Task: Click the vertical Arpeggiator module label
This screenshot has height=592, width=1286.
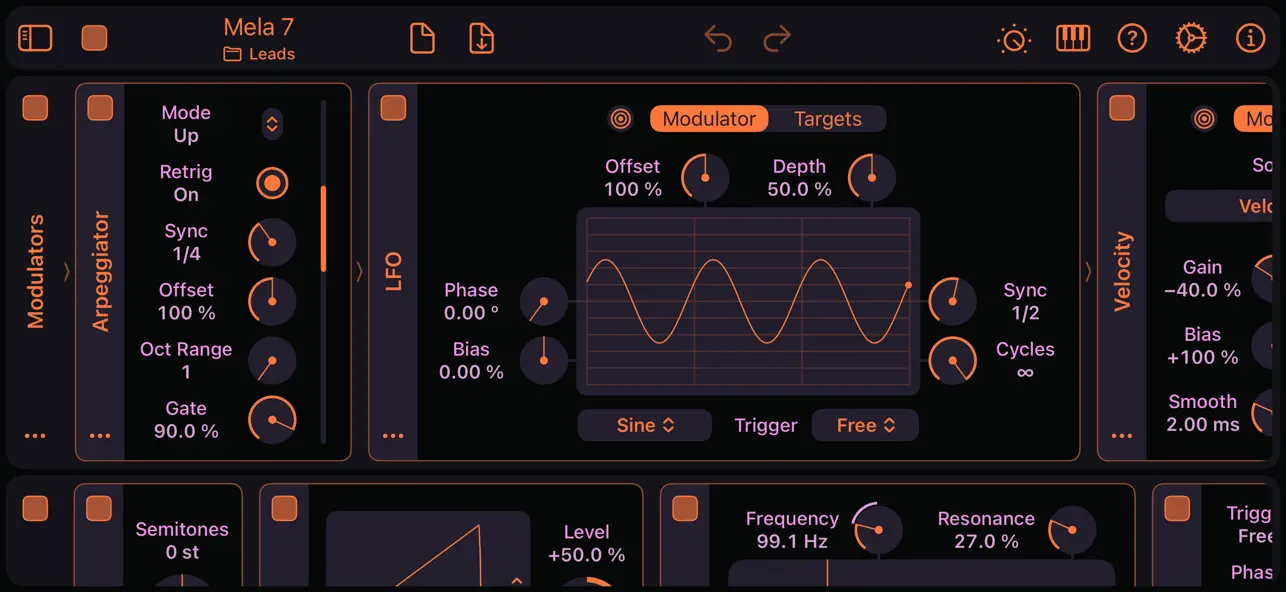Action: (x=101, y=271)
